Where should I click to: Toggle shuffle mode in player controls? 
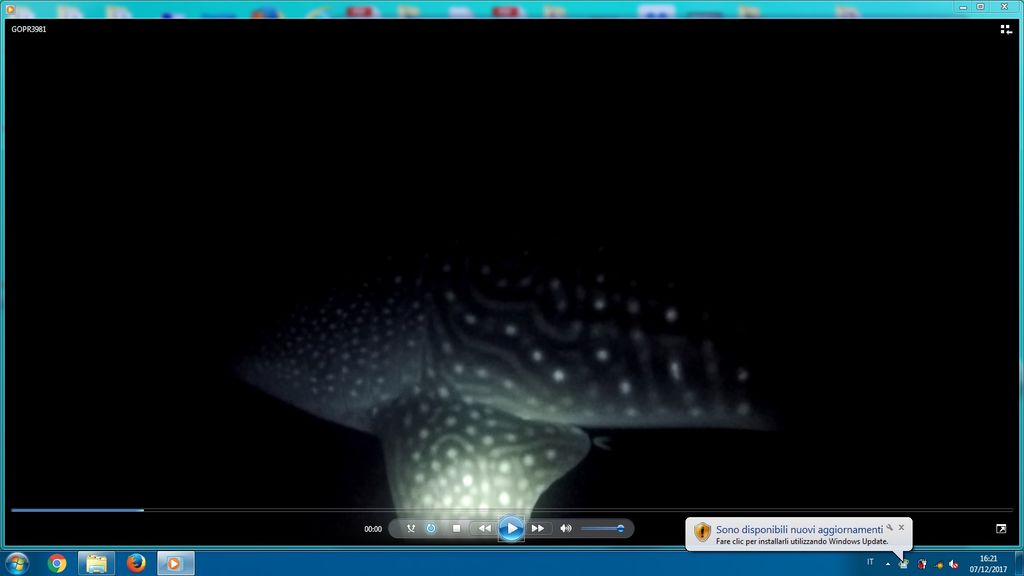[x=411, y=528]
